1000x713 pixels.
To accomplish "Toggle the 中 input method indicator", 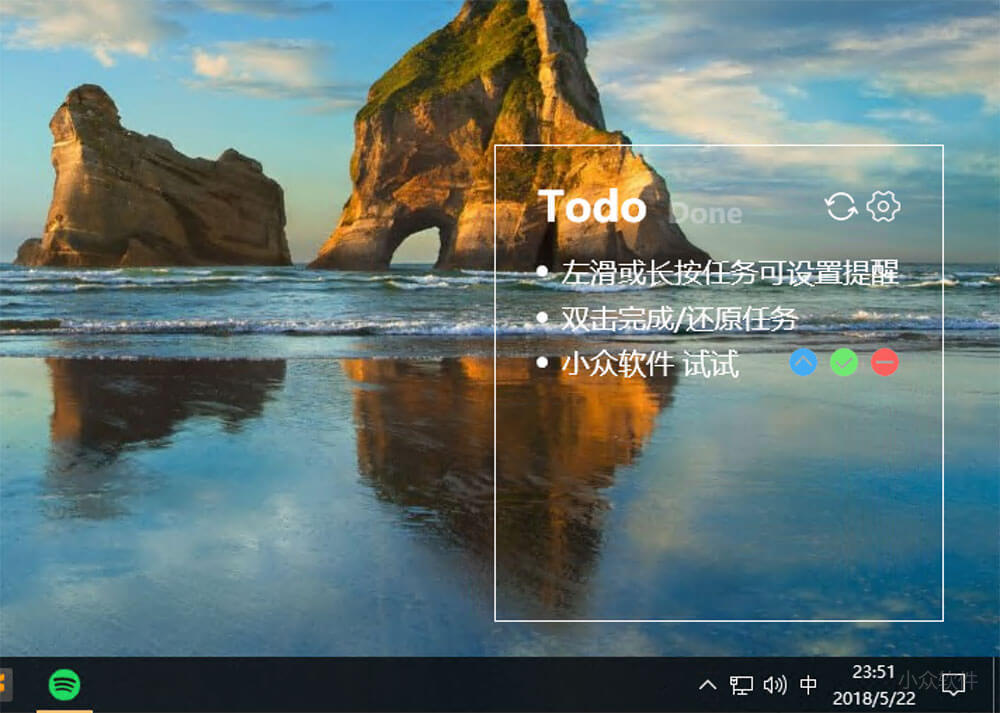I will 808,685.
